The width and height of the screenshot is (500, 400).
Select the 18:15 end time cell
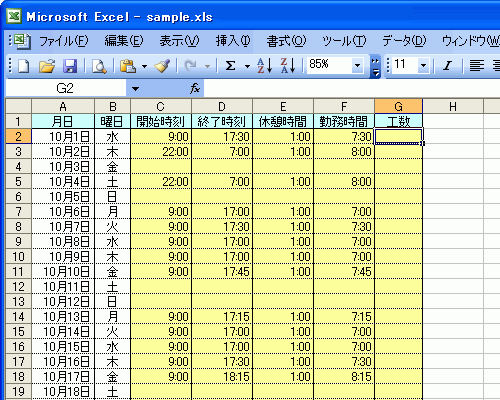222,376
